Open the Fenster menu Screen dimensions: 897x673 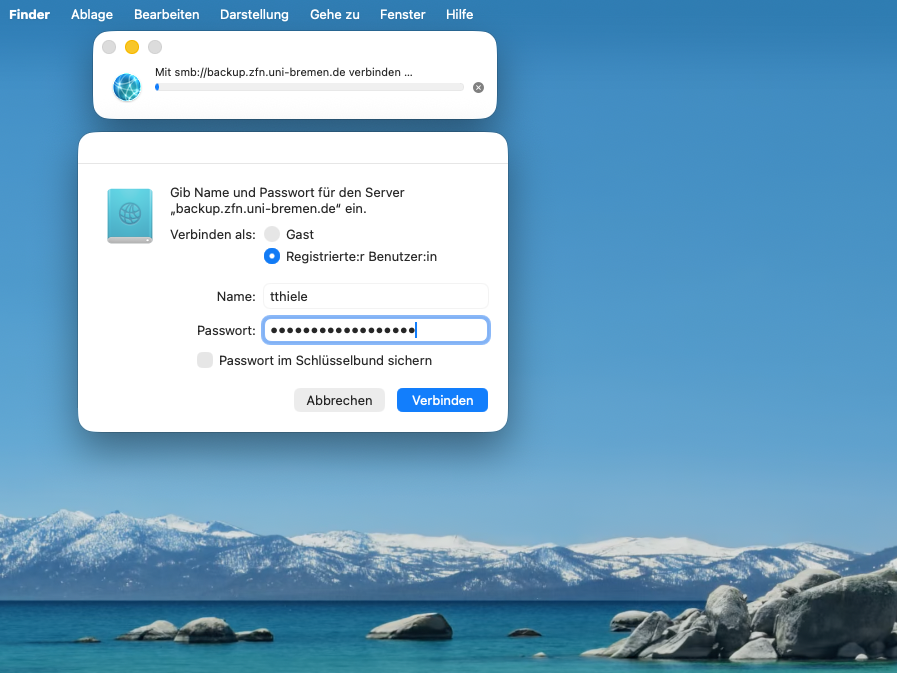403,14
